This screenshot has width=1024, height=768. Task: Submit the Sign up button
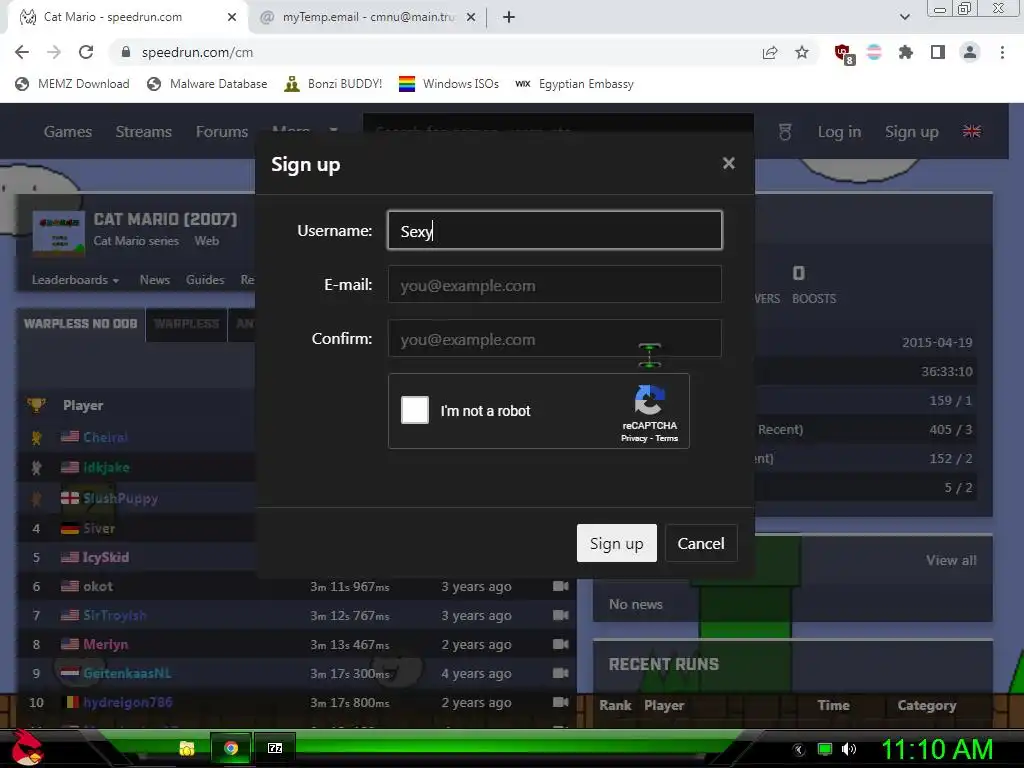coord(616,543)
